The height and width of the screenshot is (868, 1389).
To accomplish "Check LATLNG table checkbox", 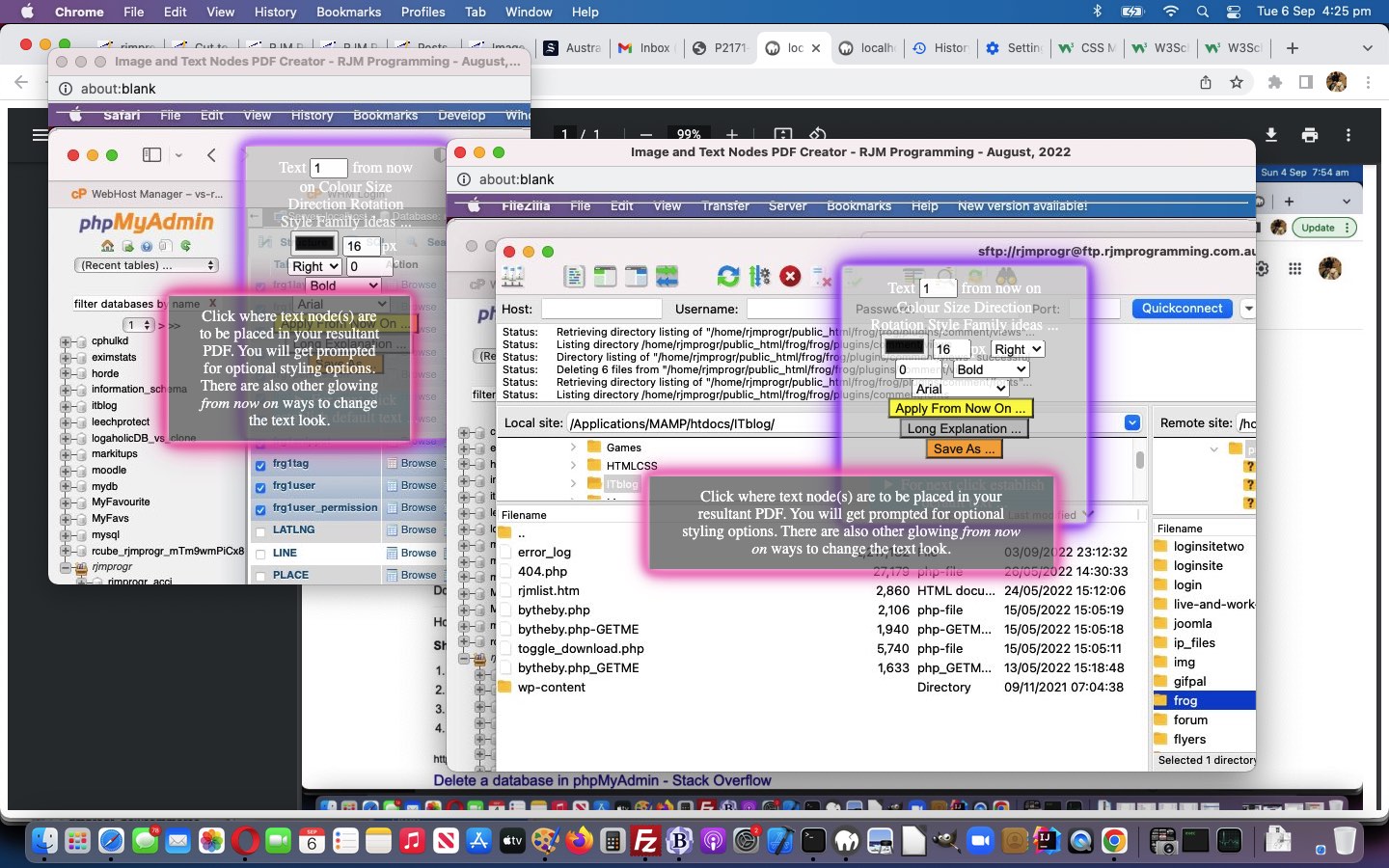I will (260, 532).
